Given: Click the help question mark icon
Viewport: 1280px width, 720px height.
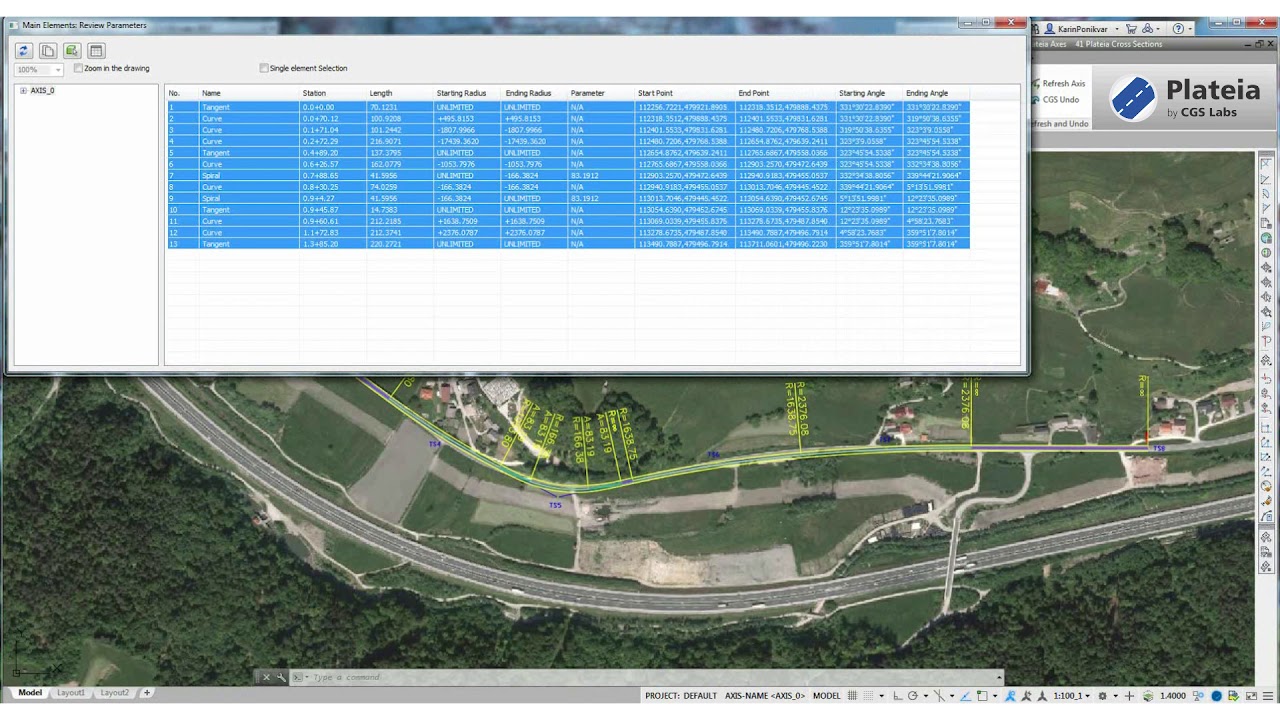Looking at the screenshot, I should pos(1178,29).
